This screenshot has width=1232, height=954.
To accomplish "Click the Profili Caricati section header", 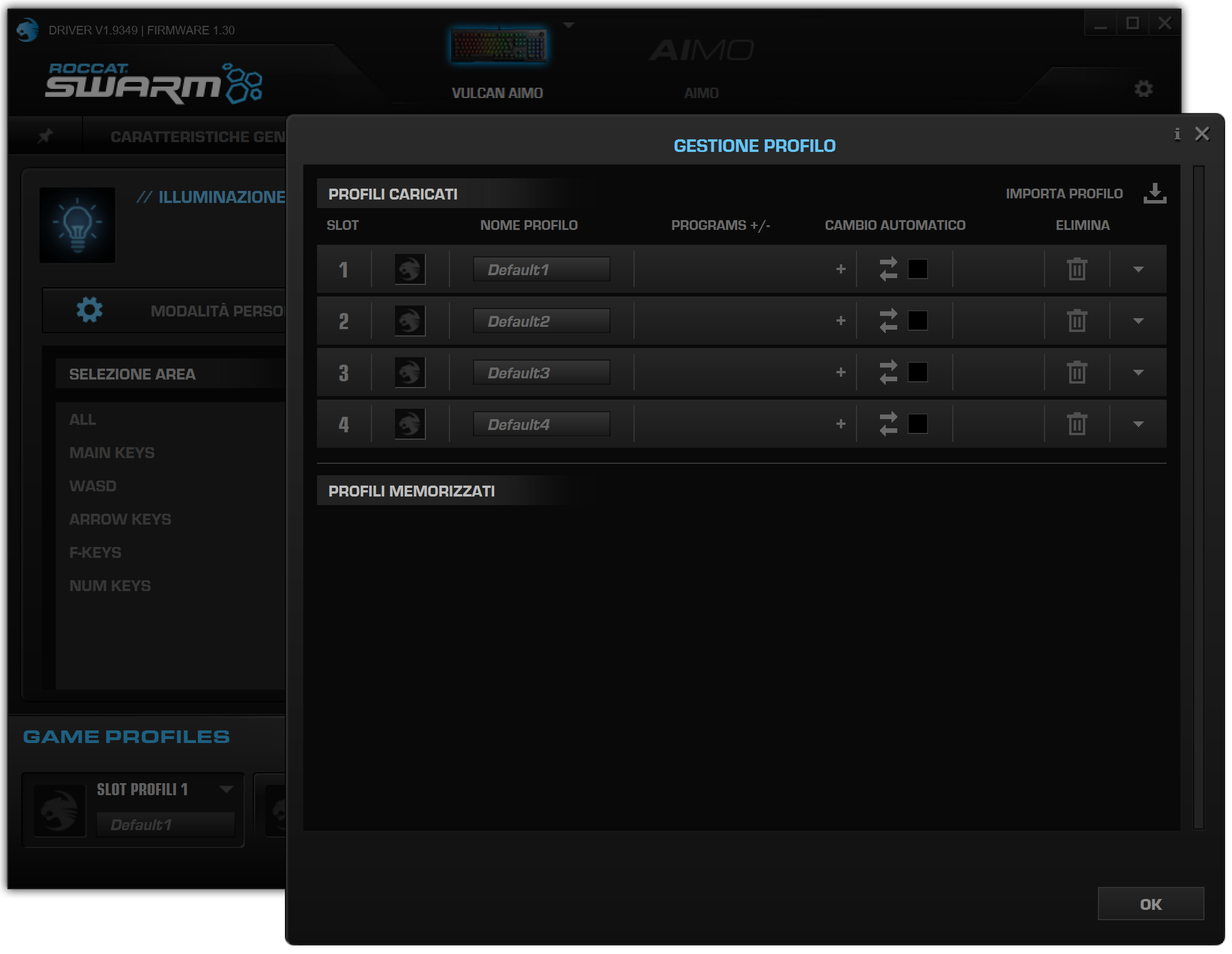I will 393,194.
